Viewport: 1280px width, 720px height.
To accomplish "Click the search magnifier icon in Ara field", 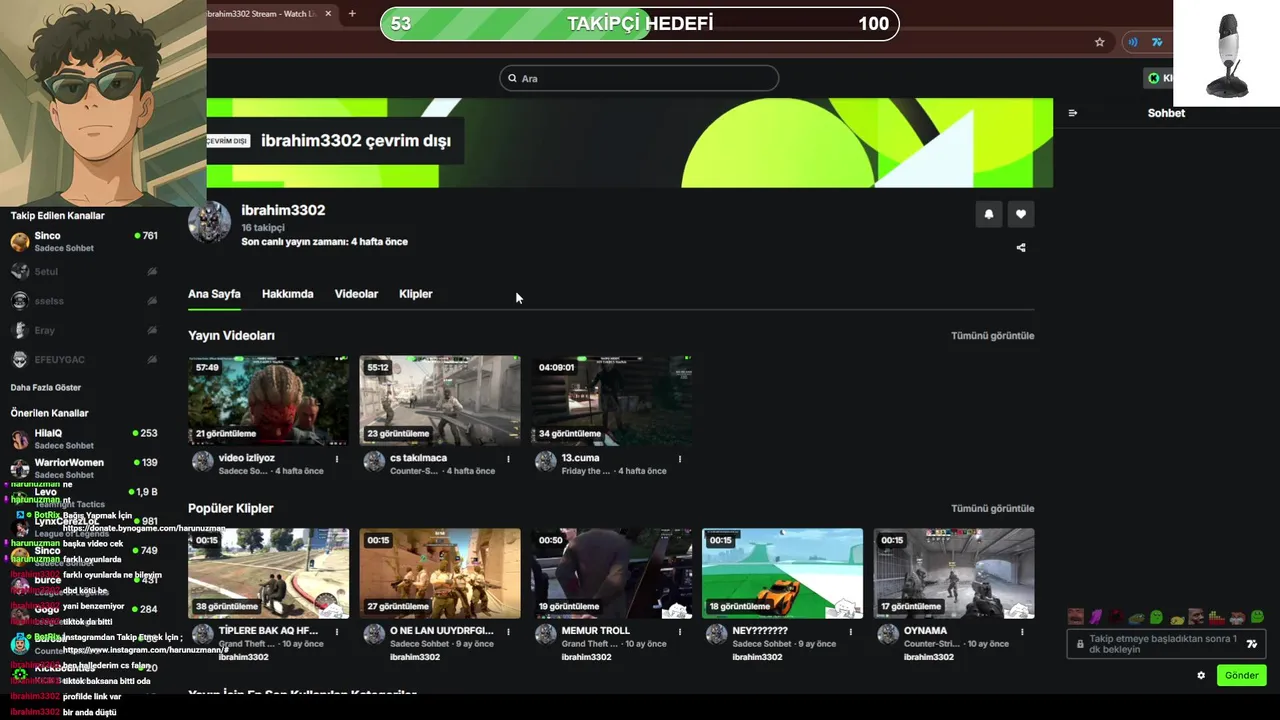I will pyautogui.click(x=512, y=78).
